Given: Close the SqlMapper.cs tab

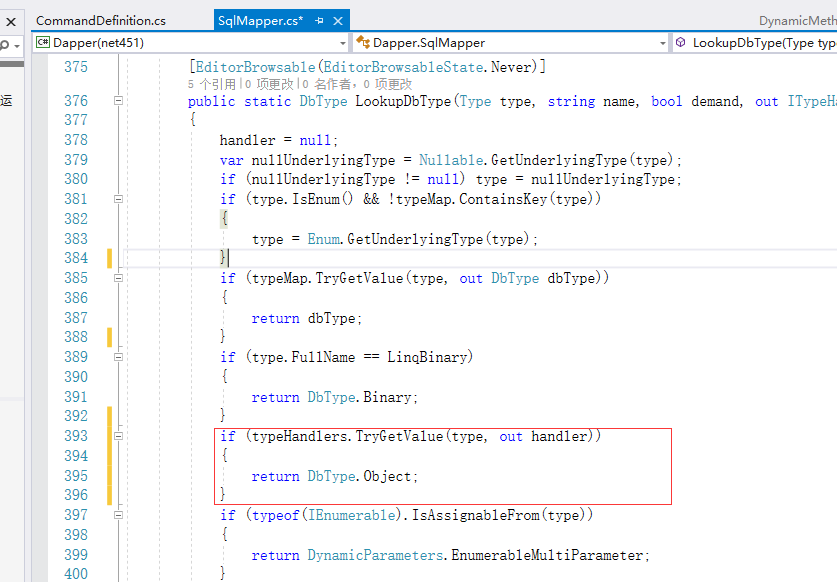Looking at the screenshot, I should 338,21.
